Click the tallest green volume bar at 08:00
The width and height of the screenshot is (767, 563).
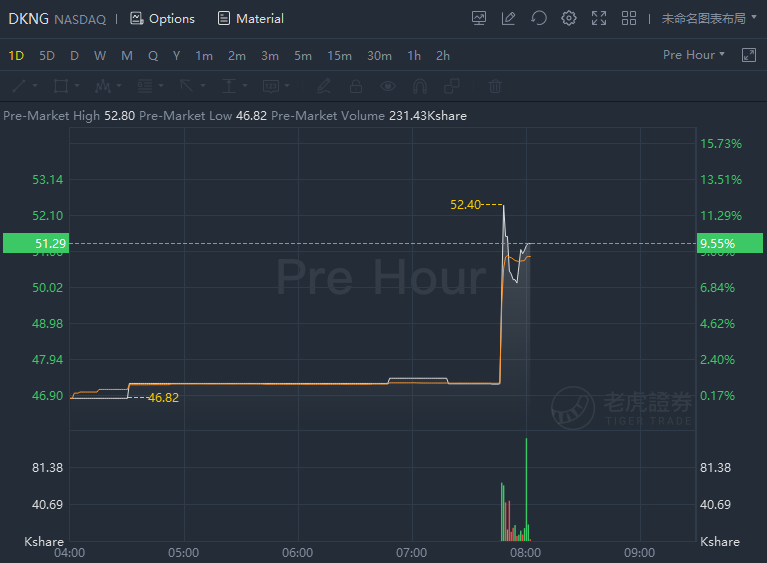point(526,489)
